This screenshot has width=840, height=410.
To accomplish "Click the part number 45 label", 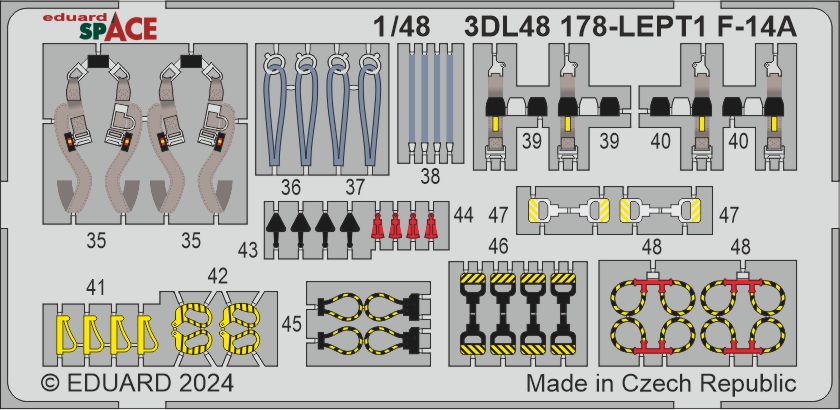I will (x=291, y=321).
